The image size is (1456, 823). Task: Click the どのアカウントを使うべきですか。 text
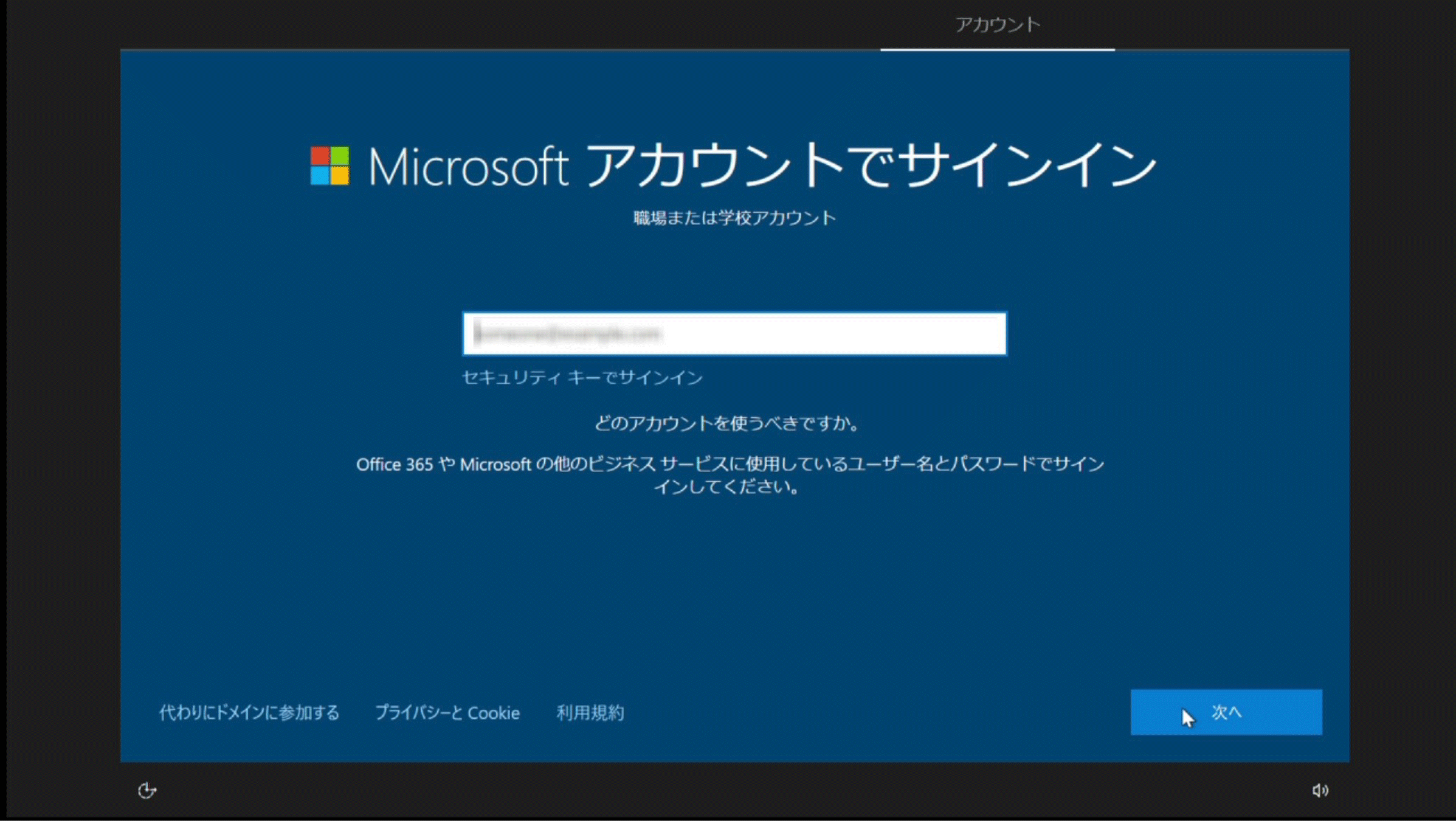(x=727, y=423)
